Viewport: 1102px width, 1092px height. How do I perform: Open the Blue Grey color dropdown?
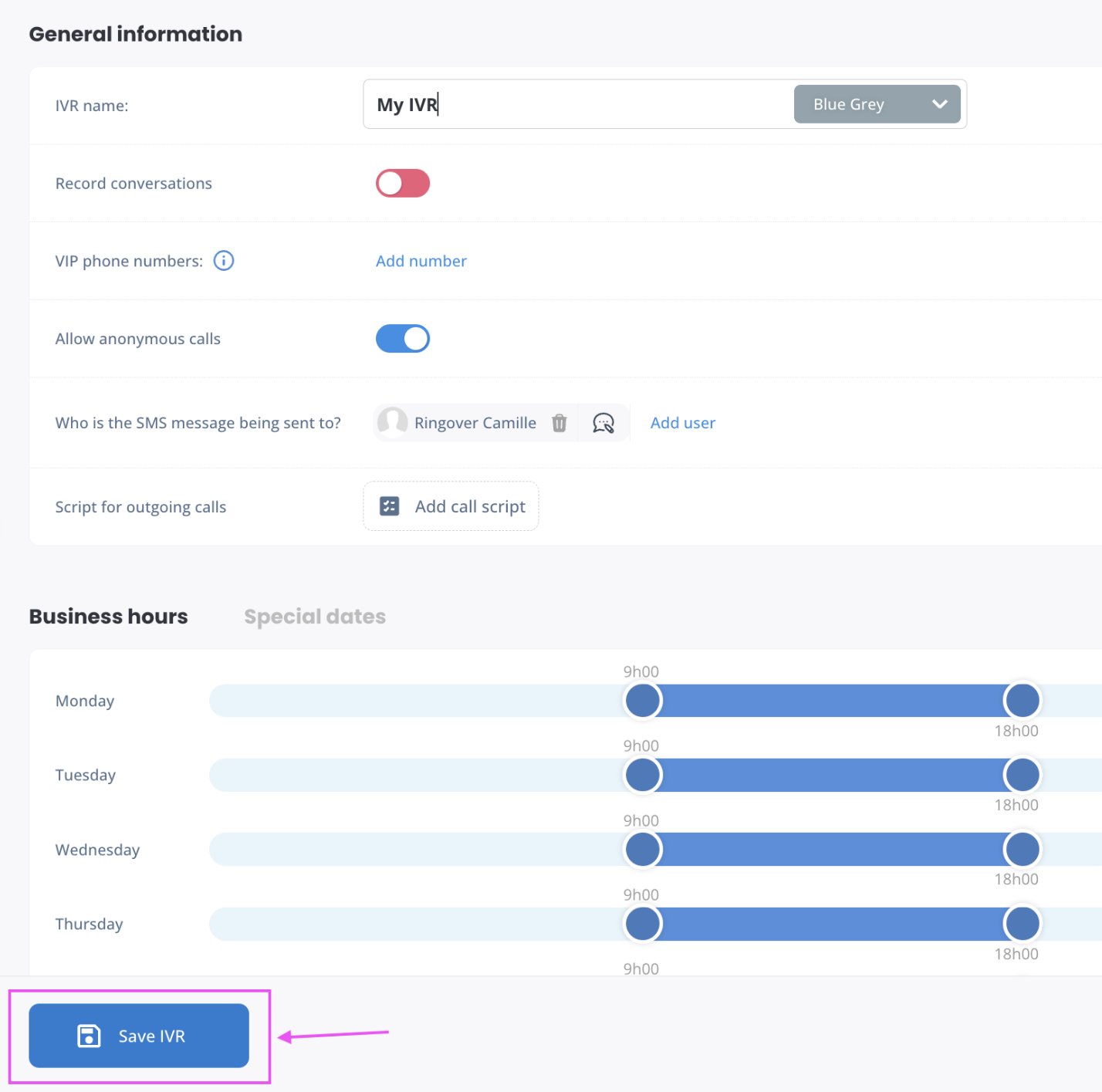877,104
